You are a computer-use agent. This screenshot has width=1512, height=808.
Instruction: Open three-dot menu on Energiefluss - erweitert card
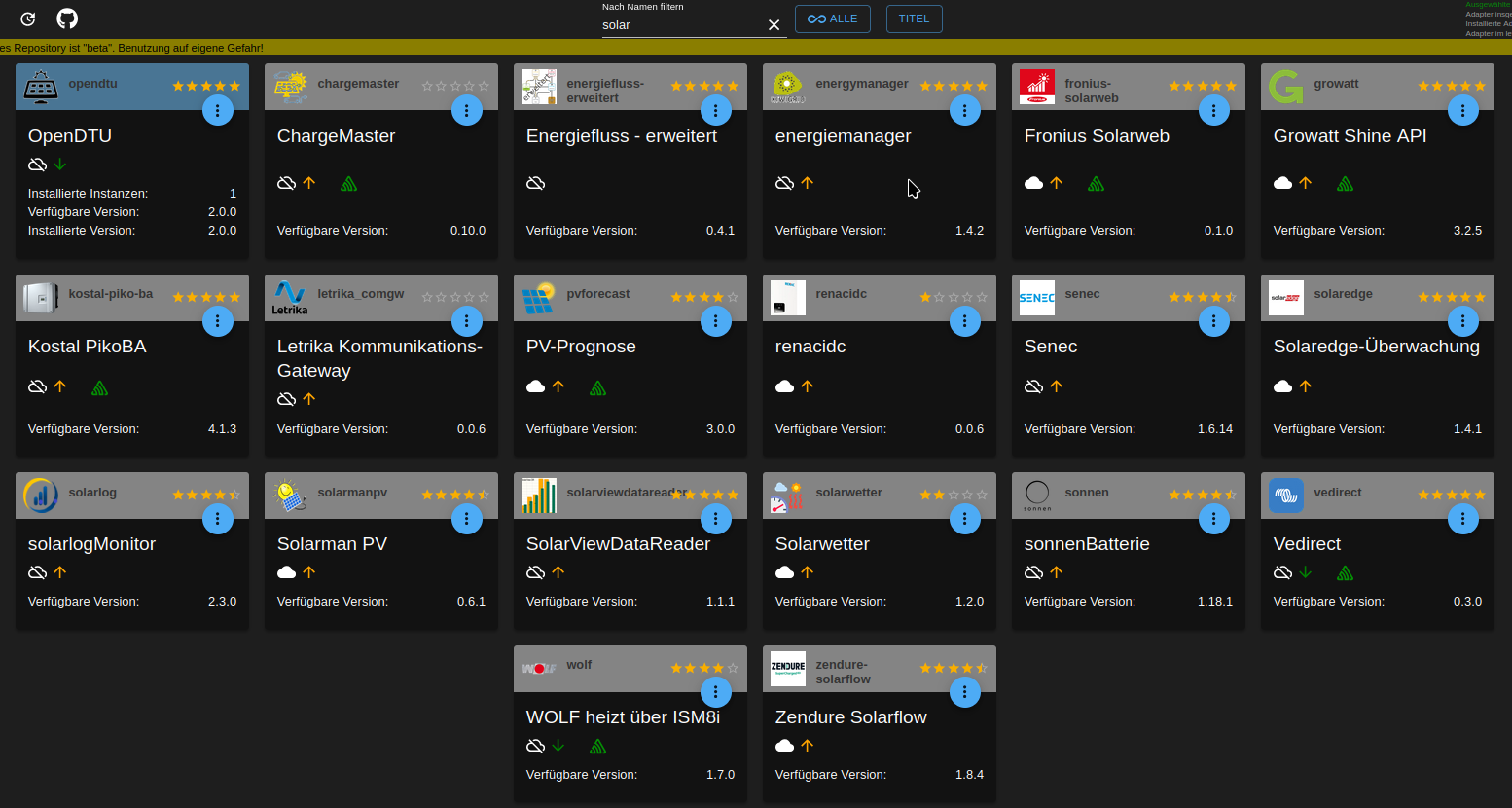tap(716, 110)
